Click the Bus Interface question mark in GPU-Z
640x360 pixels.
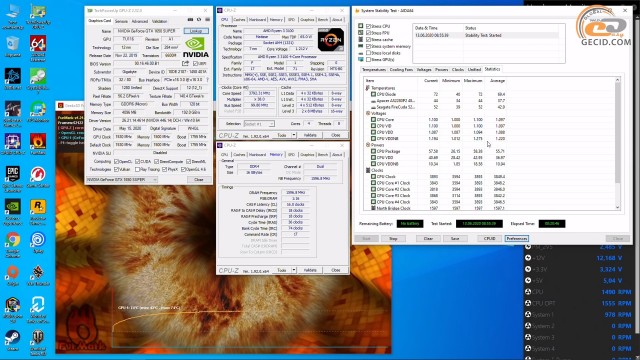207,80
